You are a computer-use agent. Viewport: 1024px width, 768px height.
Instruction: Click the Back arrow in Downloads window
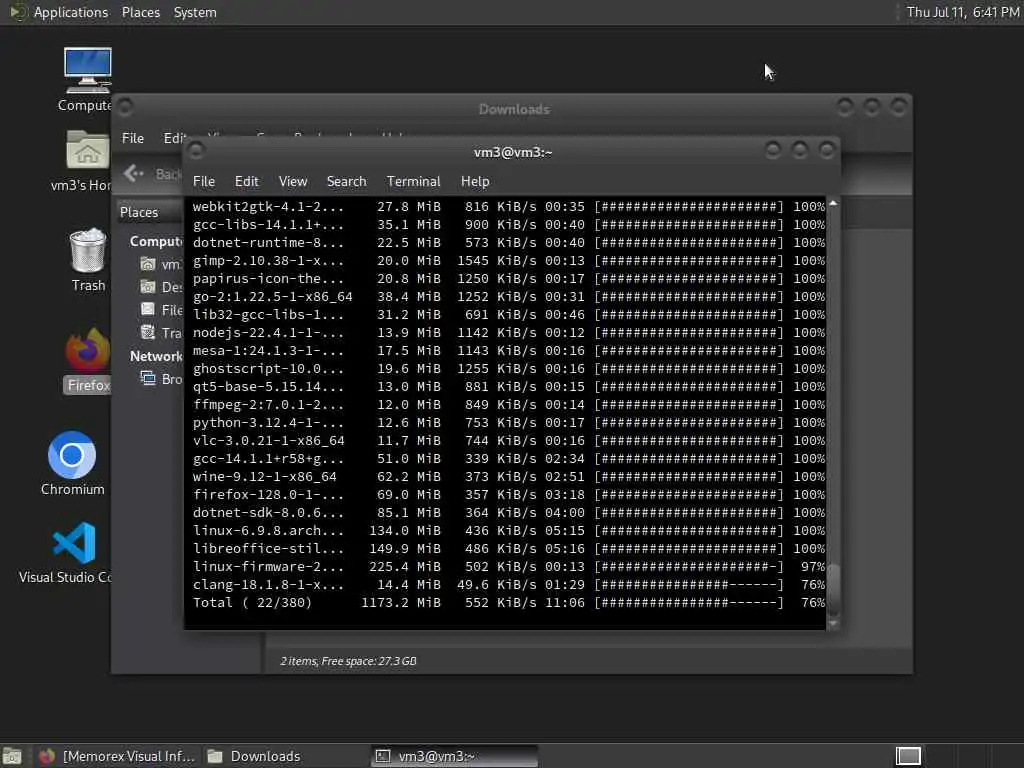click(133, 173)
